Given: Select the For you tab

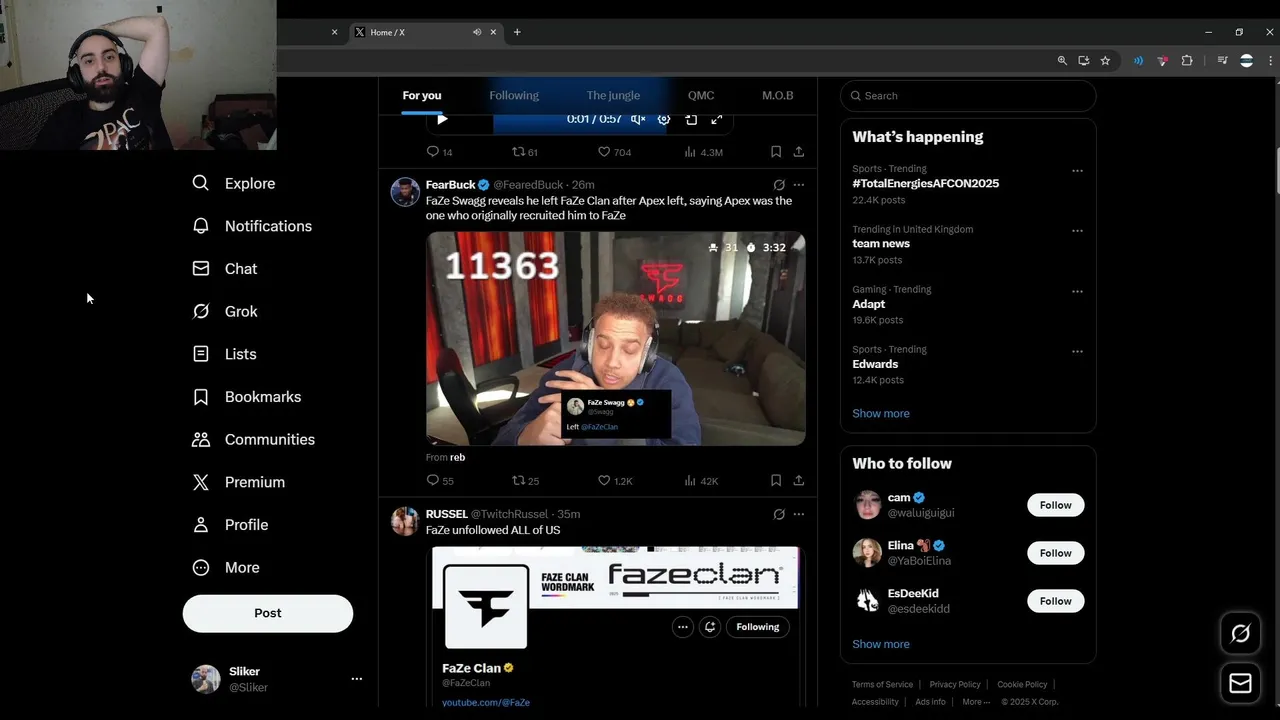Looking at the screenshot, I should tap(422, 95).
